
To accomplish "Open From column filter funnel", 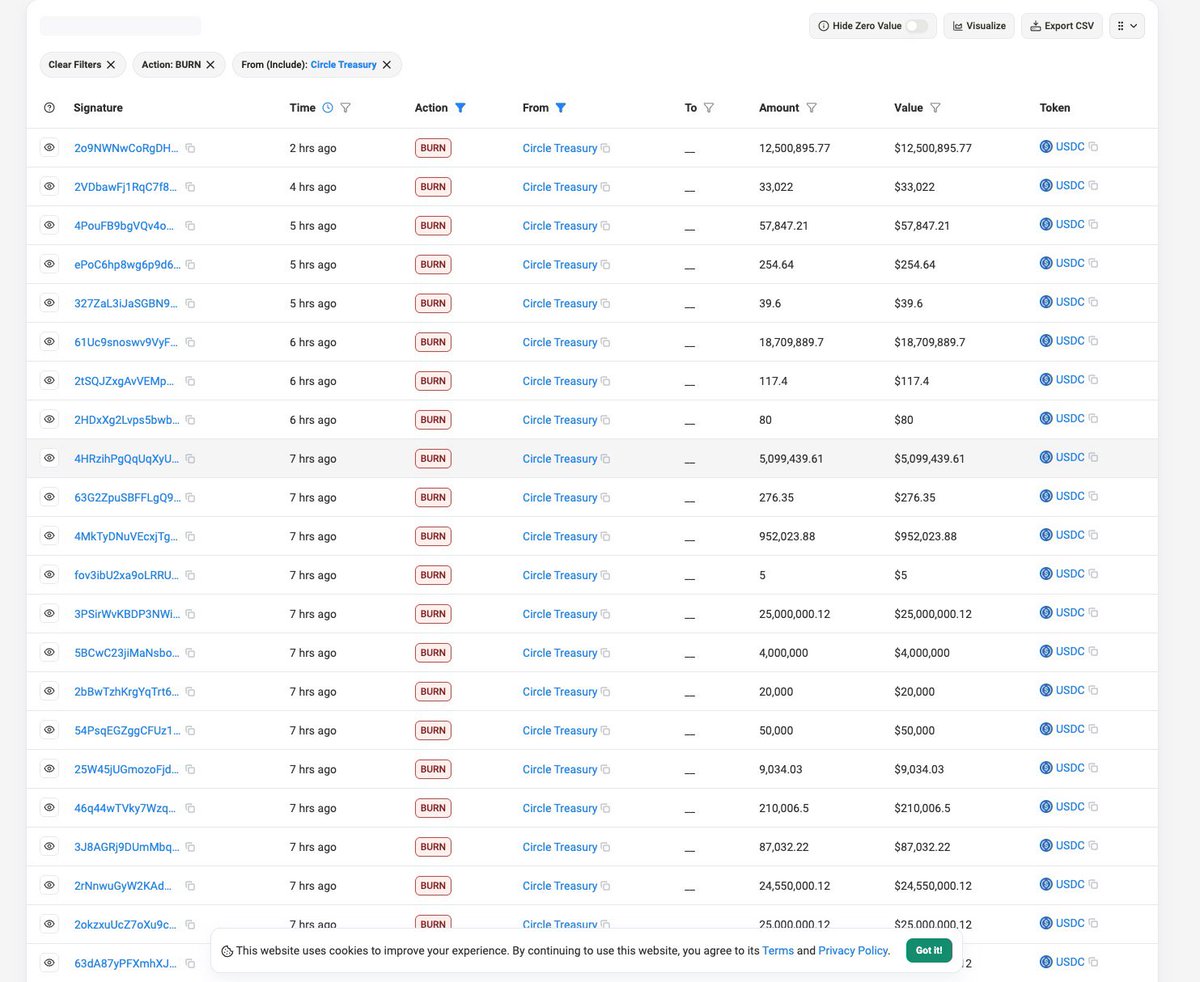I will click(x=560, y=108).
